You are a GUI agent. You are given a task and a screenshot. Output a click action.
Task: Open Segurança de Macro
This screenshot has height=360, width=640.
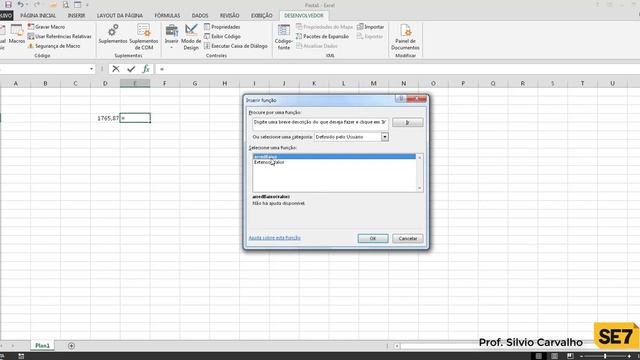tap(54, 46)
